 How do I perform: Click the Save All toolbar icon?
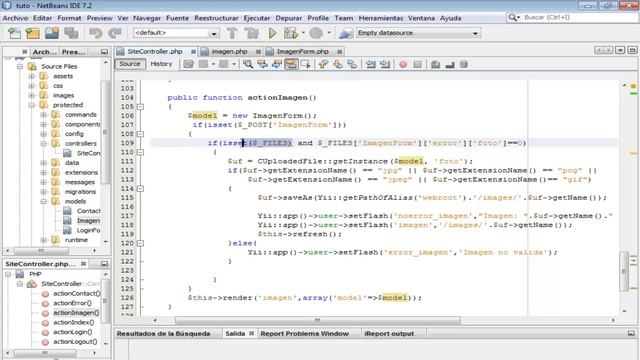pos(71,33)
